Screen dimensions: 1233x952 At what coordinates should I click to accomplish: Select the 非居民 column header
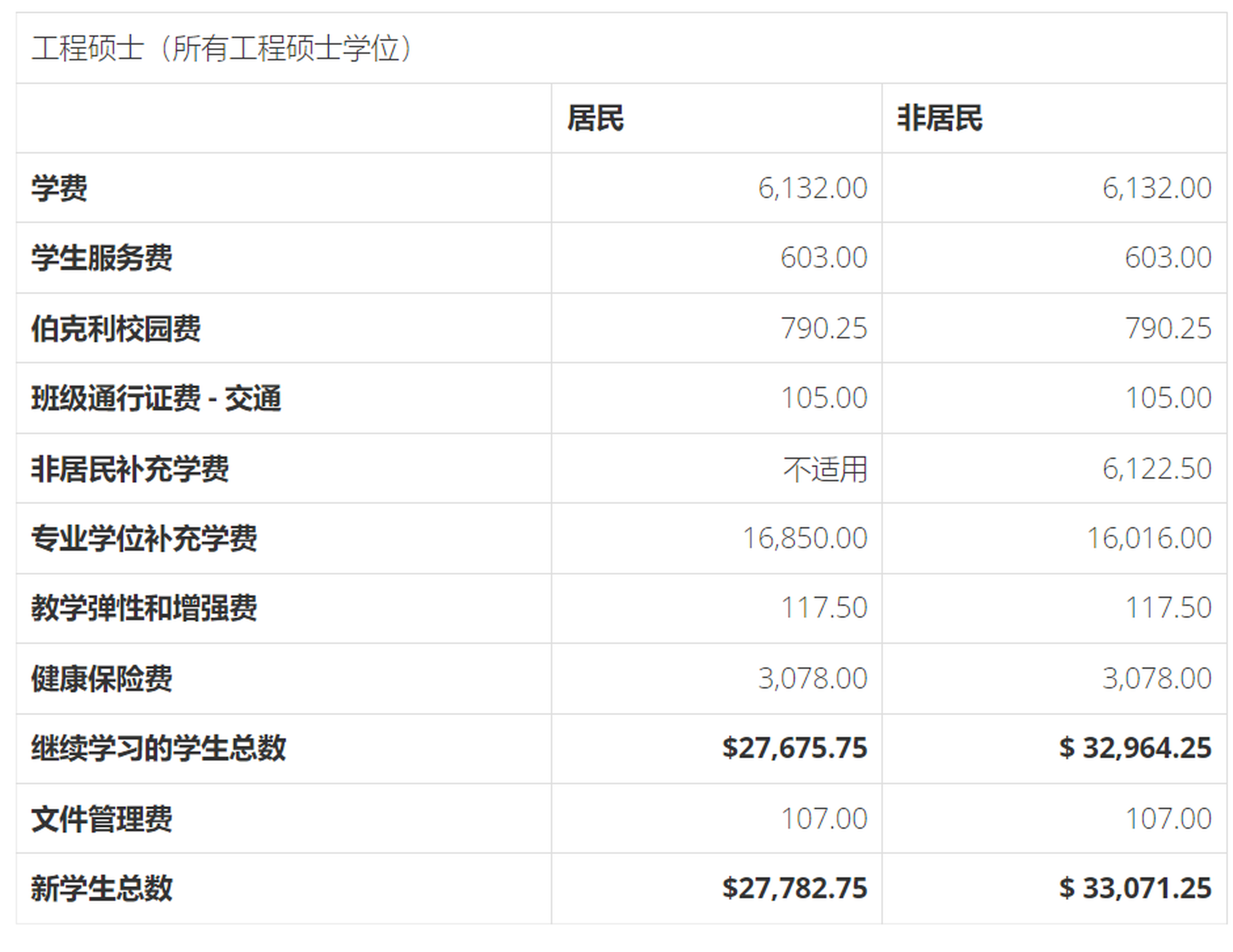pos(940,118)
